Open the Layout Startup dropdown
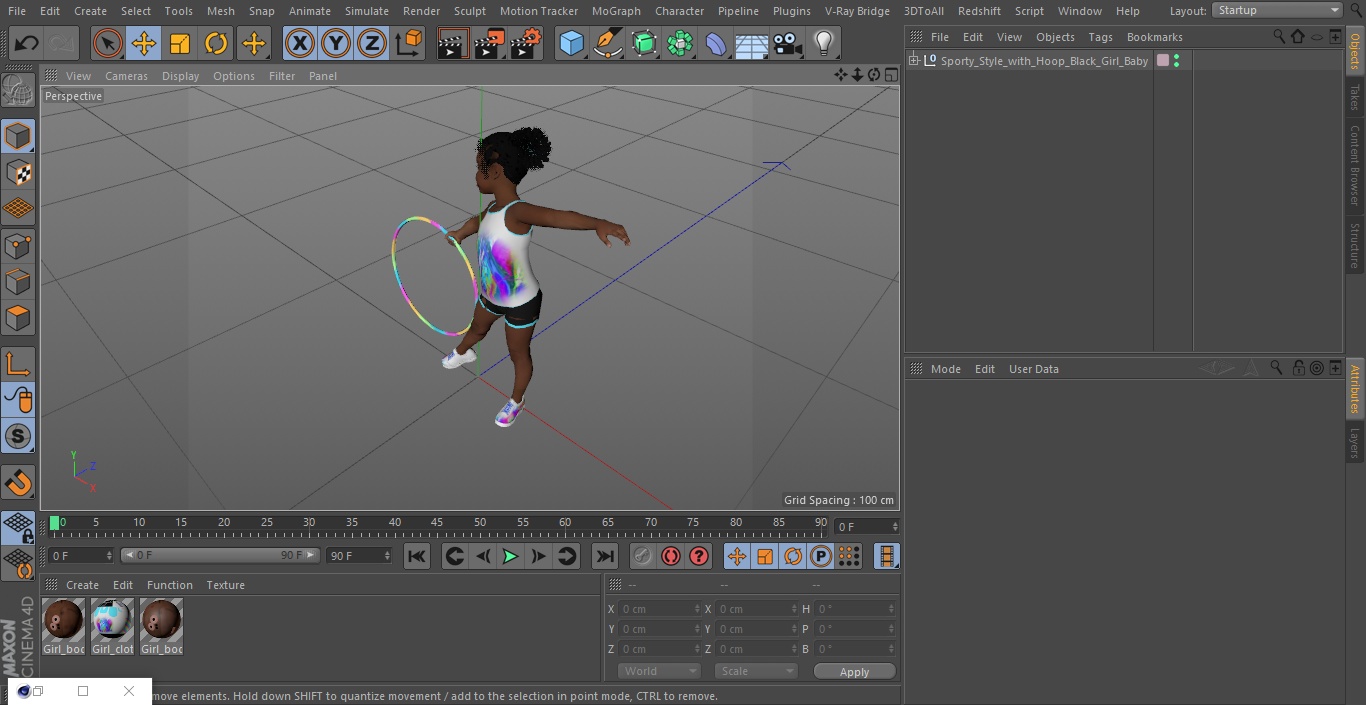 click(x=1278, y=10)
